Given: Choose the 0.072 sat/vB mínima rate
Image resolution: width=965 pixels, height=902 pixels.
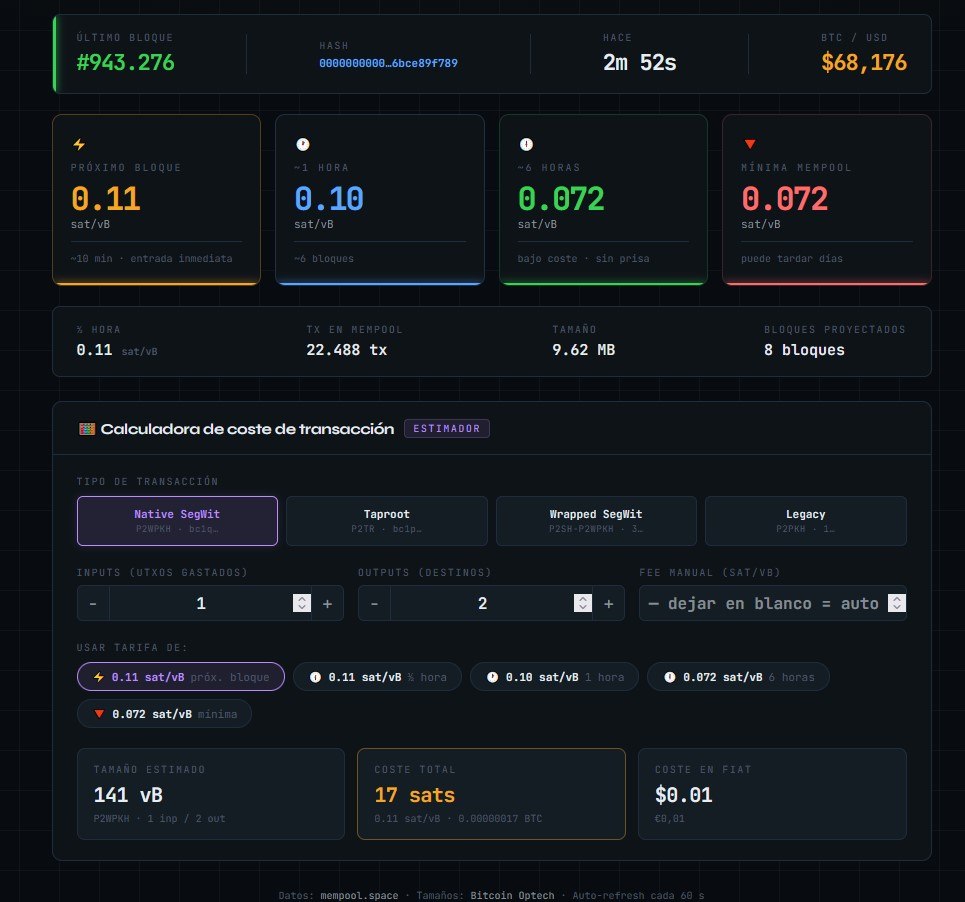Looking at the screenshot, I should 164,714.
